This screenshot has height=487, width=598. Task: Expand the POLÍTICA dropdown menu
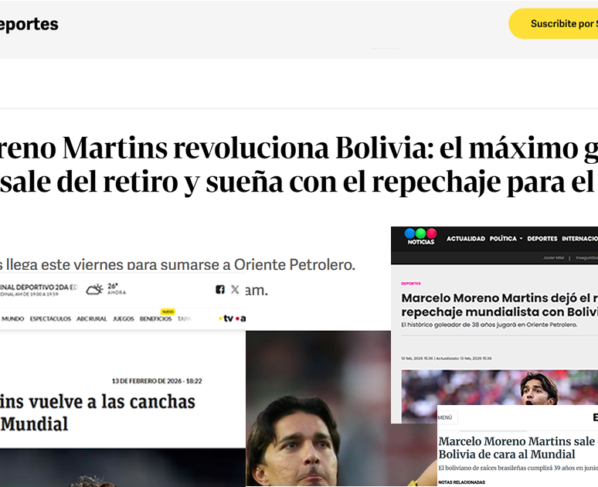pos(506,238)
